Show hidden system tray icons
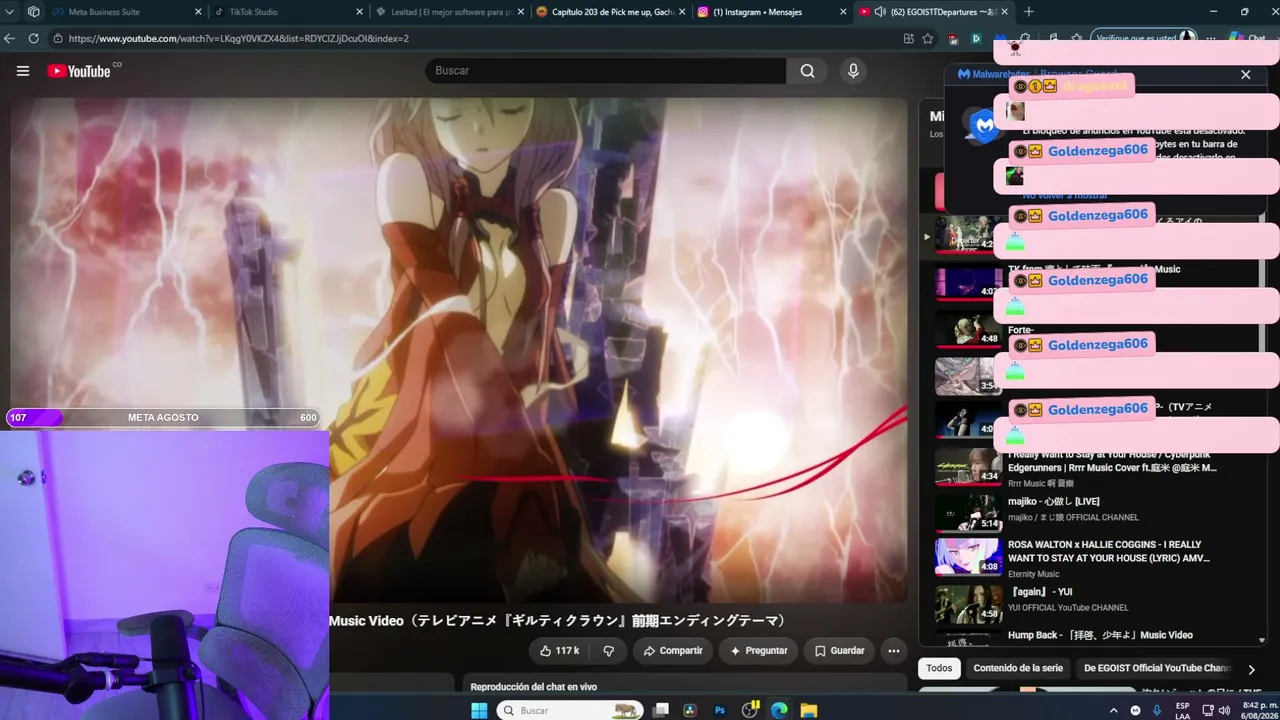Image resolution: width=1280 pixels, height=720 pixels. [1114, 710]
